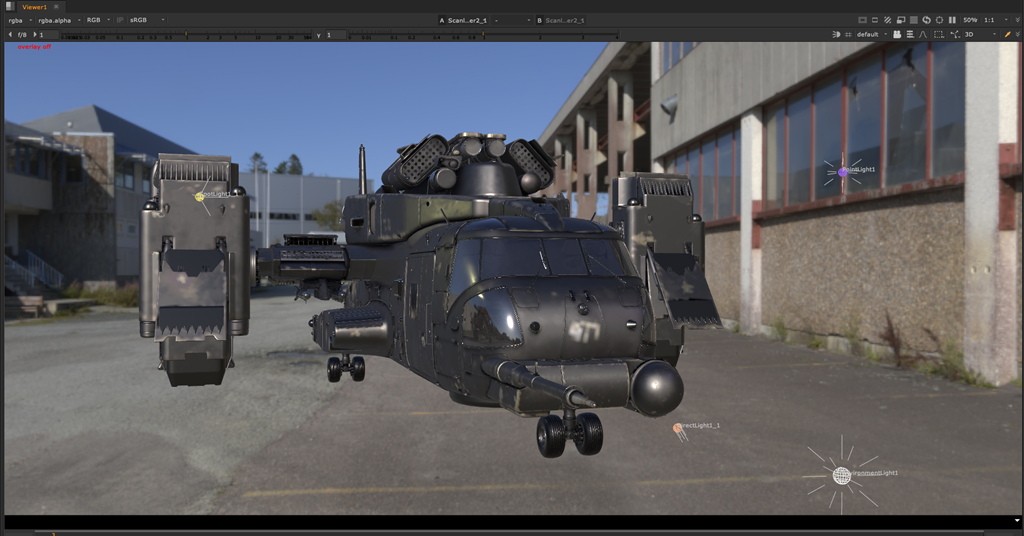Click the stacked lines icon beside camera lock
The height and width of the screenshot is (536, 1024).
tap(910, 35)
